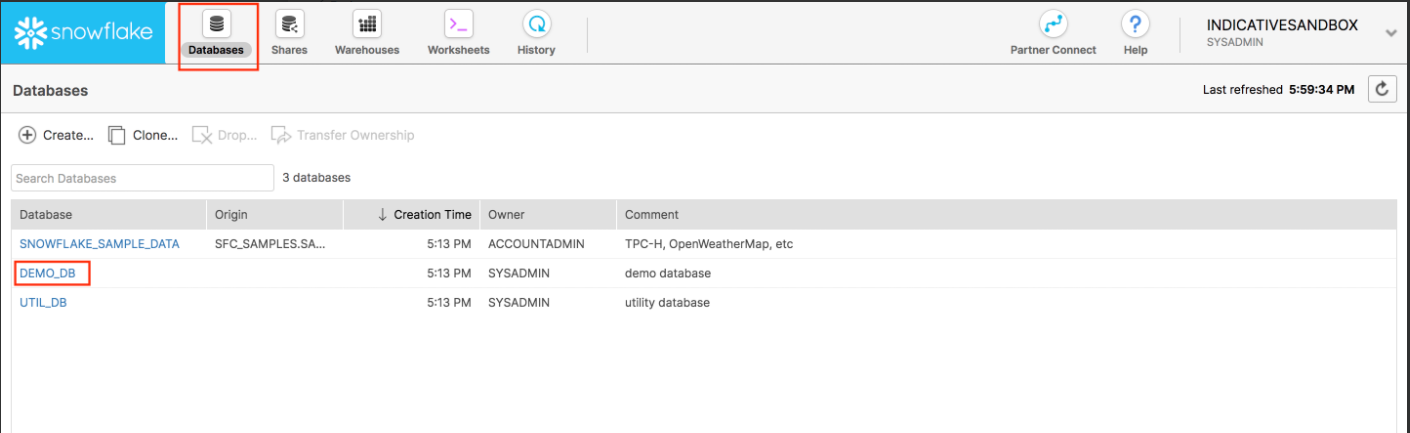Refresh the databases list

(x=1382, y=89)
